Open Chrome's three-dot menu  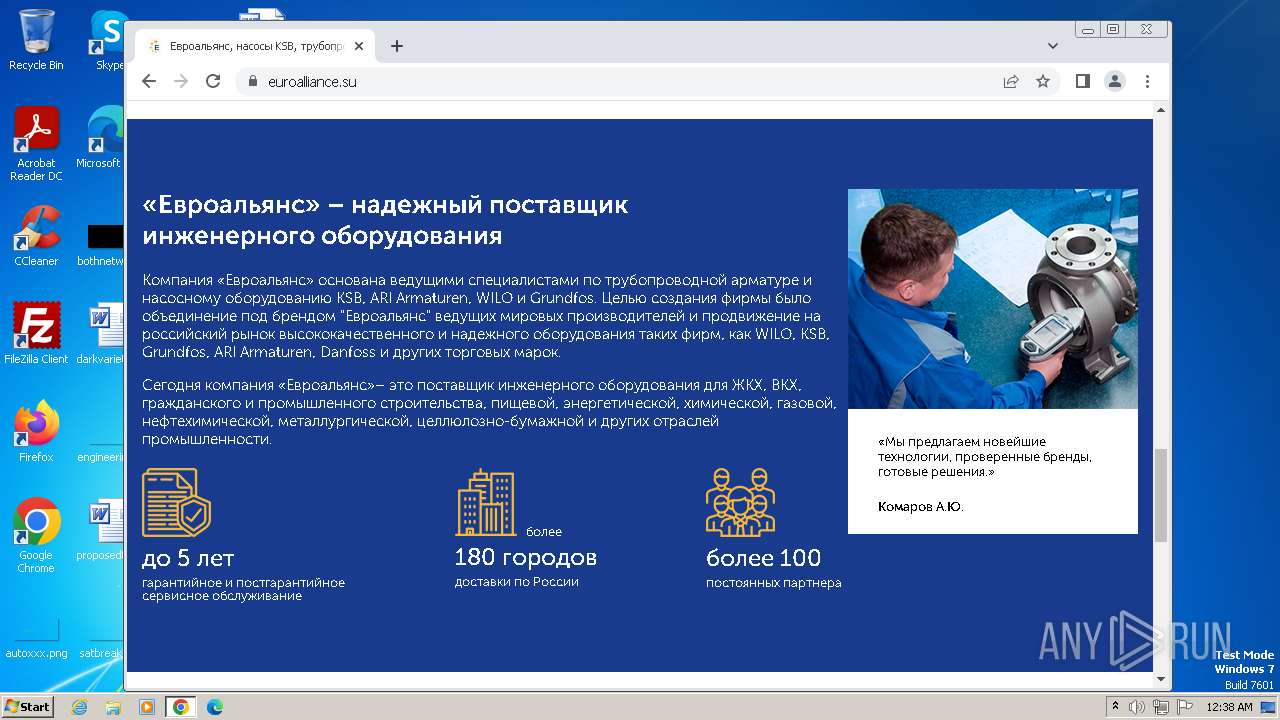pos(1147,81)
